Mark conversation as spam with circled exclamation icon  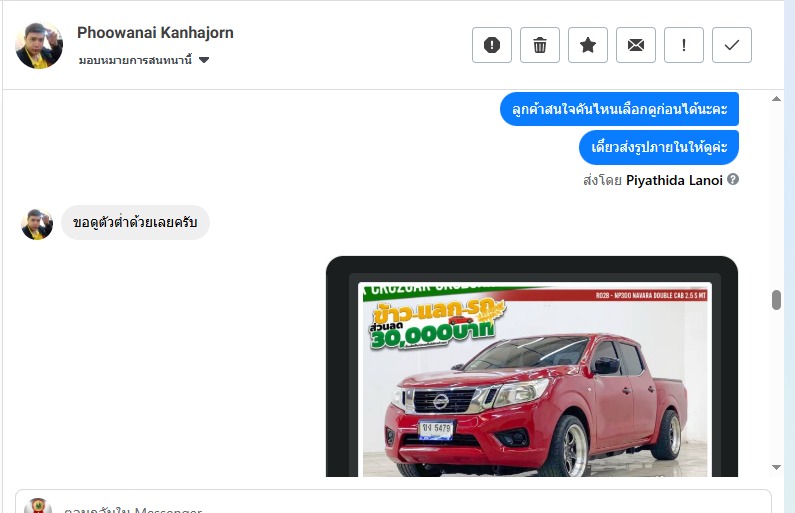[x=491, y=45]
